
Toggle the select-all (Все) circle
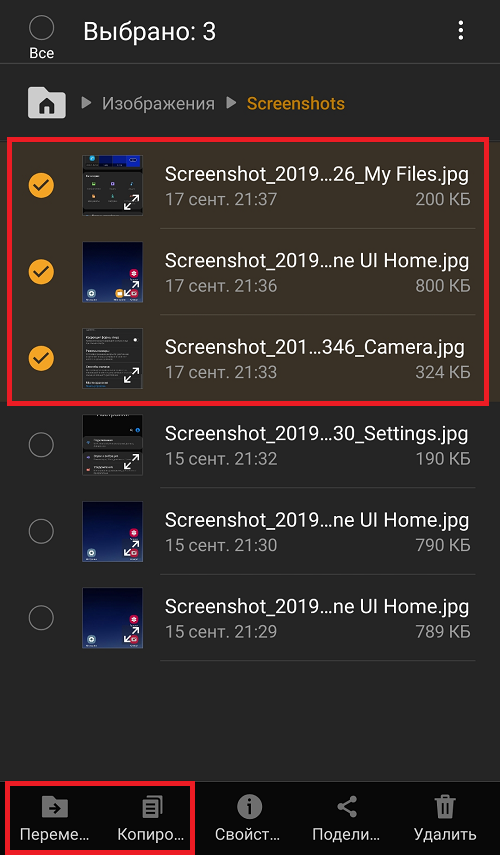(x=41, y=27)
